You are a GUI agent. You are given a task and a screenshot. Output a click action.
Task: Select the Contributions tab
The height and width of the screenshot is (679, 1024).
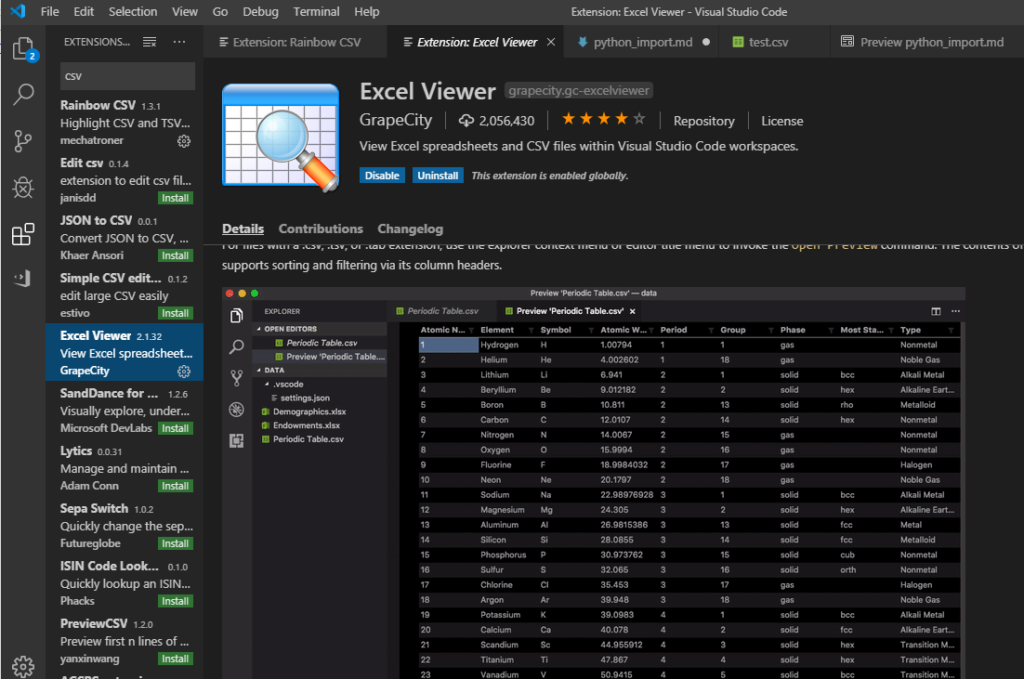click(321, 229)
